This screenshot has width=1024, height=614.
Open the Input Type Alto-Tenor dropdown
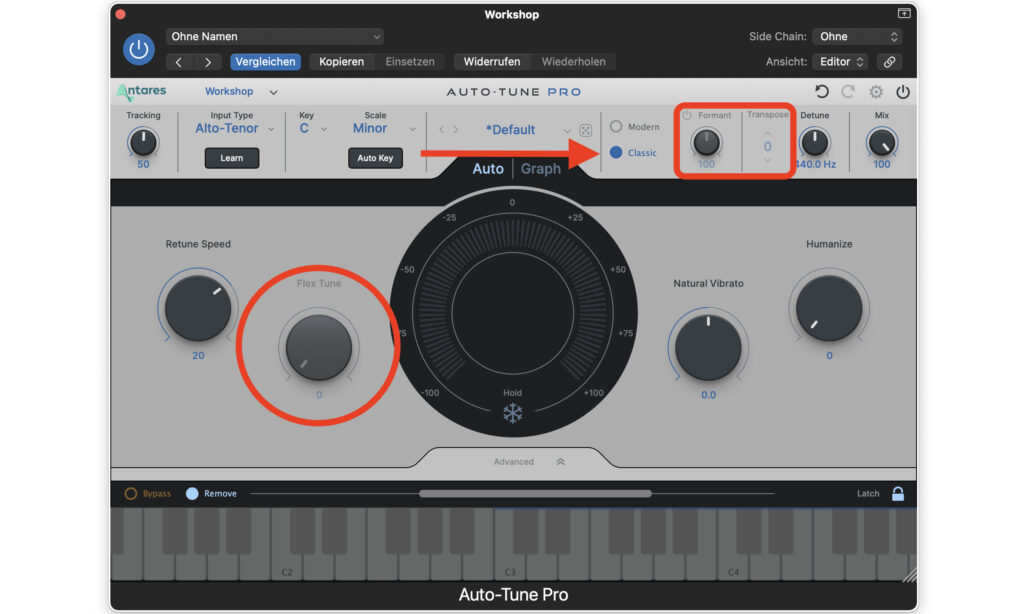click(x=234, y=129)
